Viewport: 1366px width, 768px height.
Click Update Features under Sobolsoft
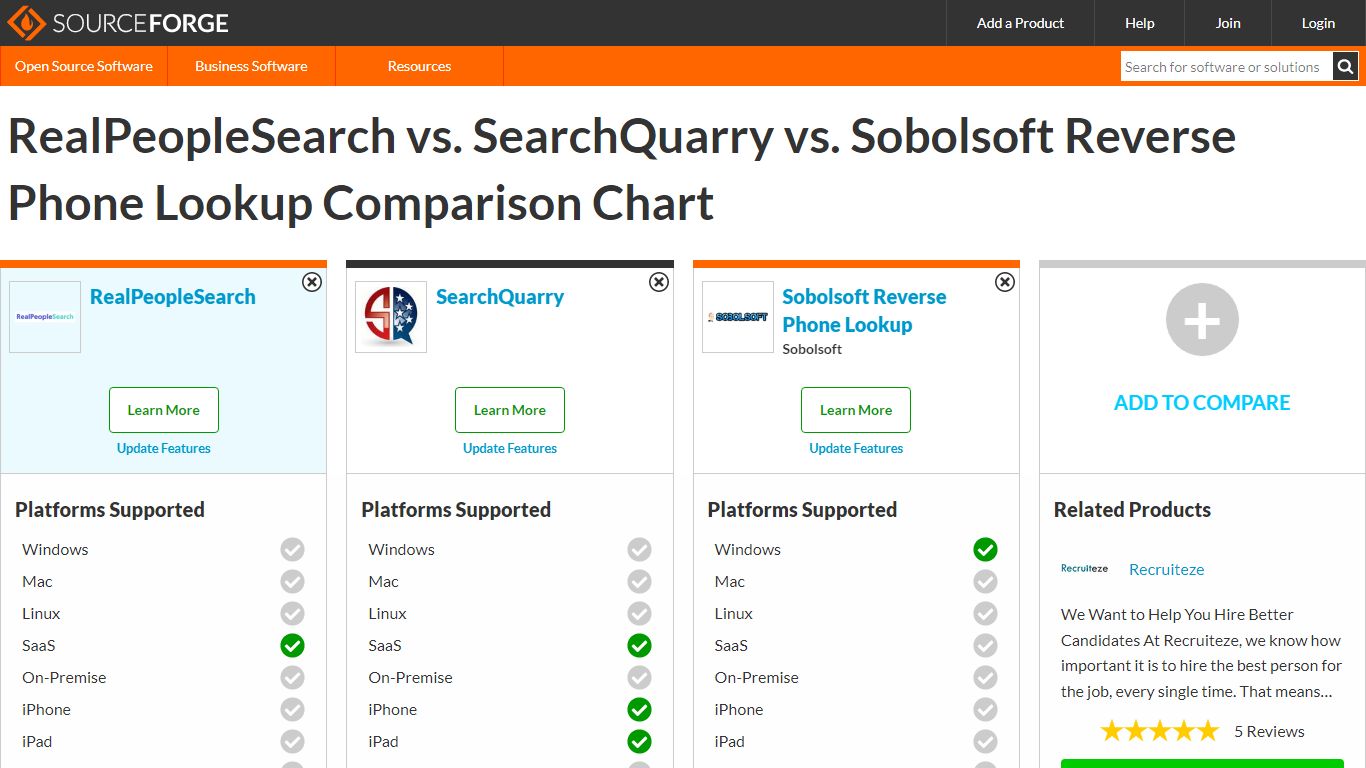click(856, 448)
